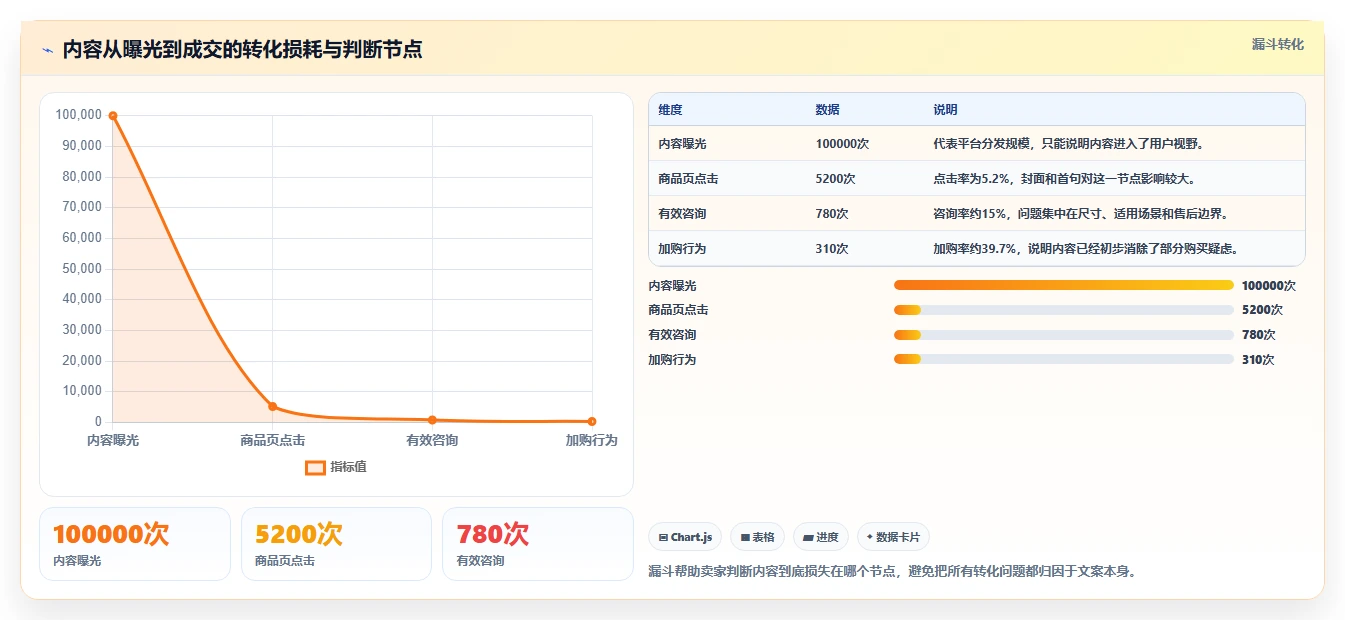
Task: Click the 有效咨询 cell in the table
Action: click(682, 214)
